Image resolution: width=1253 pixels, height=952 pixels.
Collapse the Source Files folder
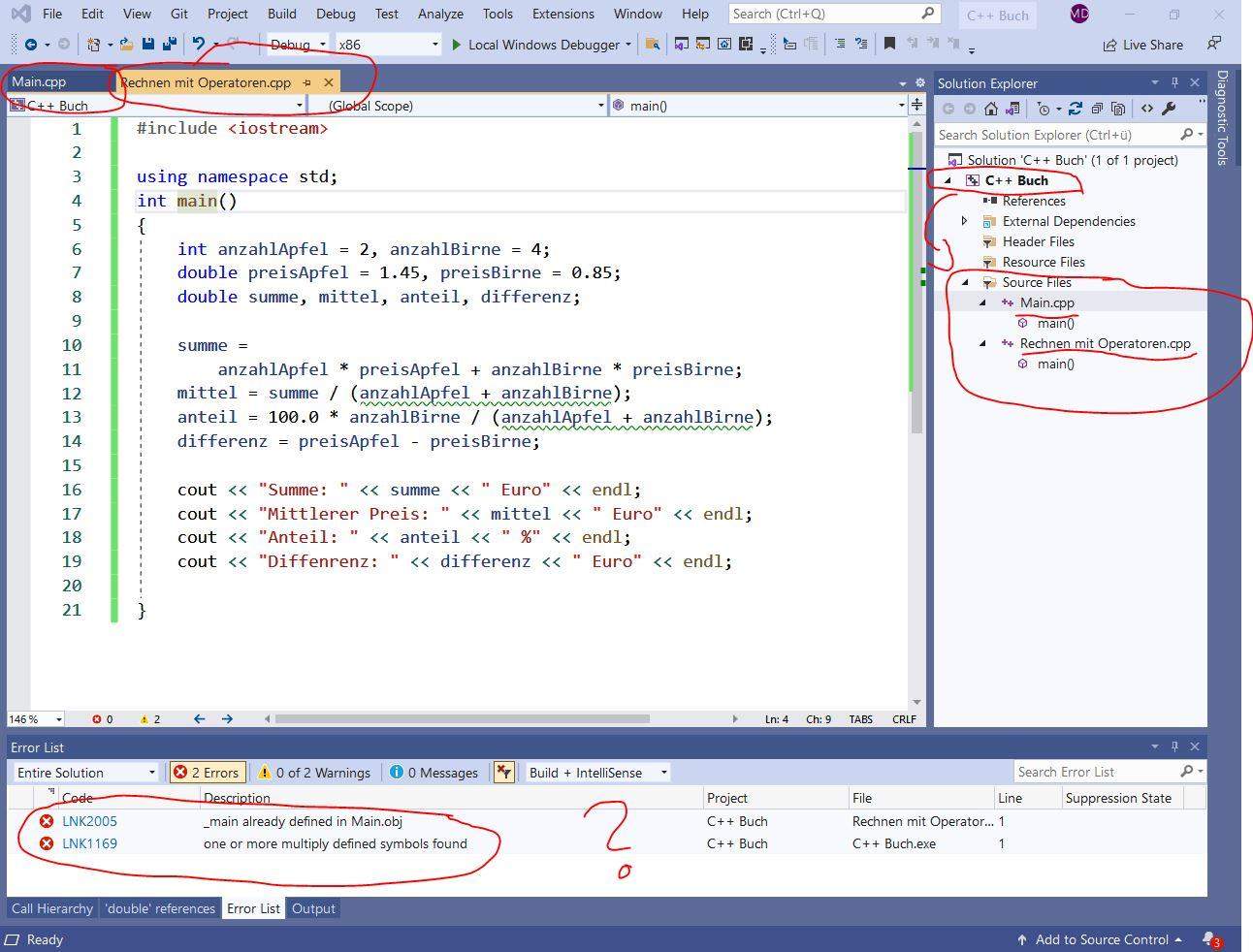click(x=963, y=282)
